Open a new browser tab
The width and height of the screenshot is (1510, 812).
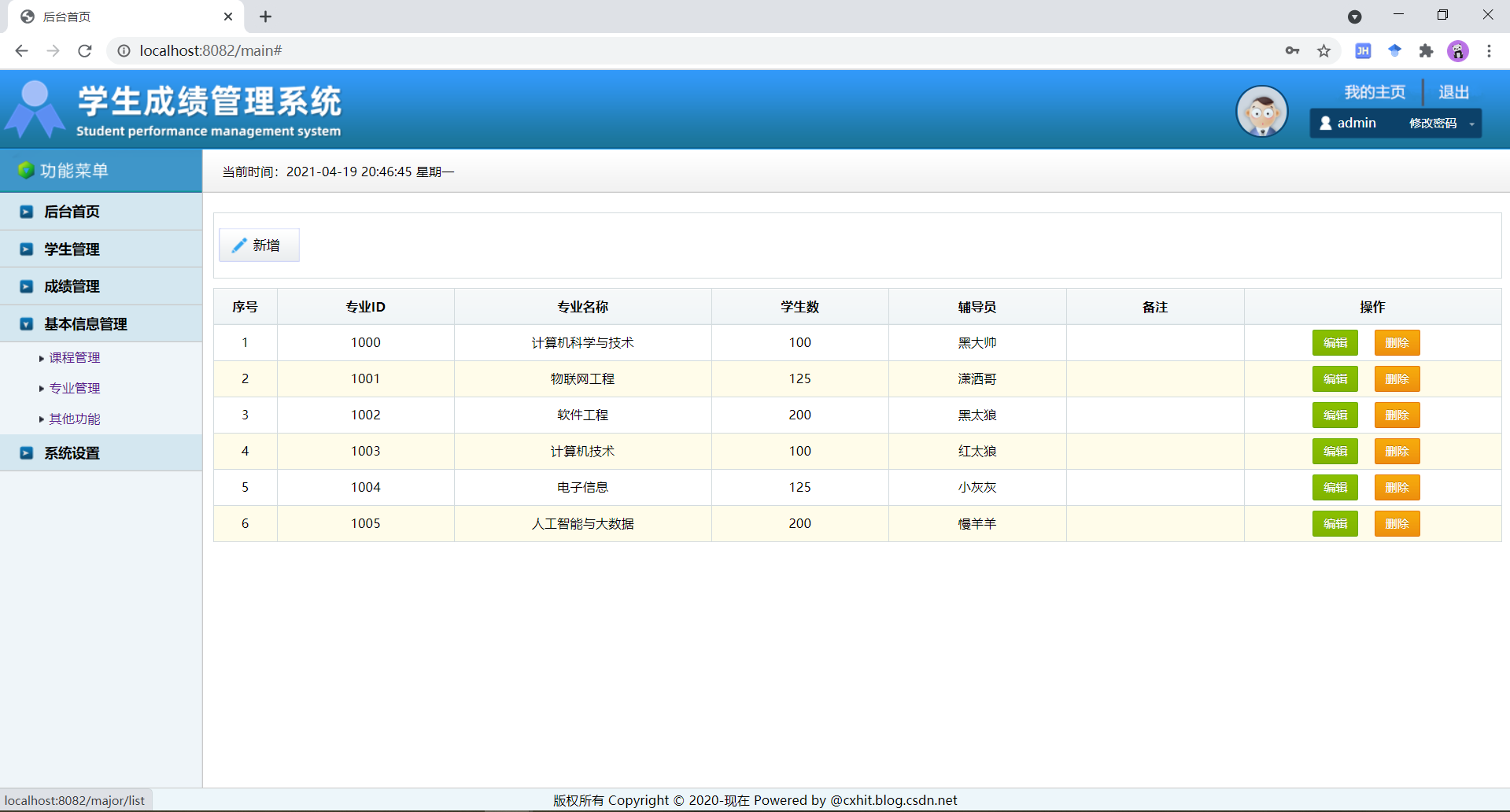(x=266, y=17)
